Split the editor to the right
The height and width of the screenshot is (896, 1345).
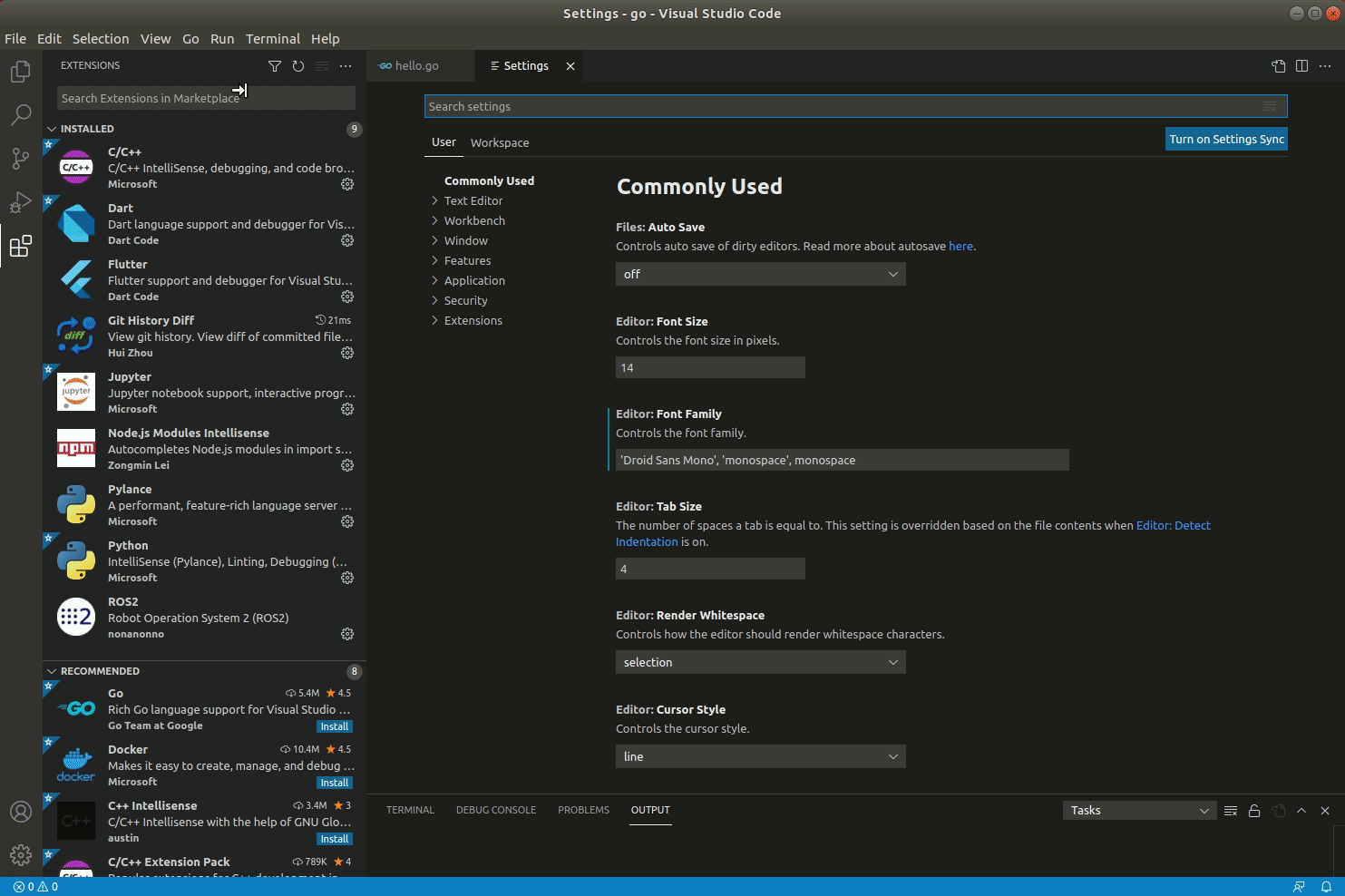(x=1302, y=66)
